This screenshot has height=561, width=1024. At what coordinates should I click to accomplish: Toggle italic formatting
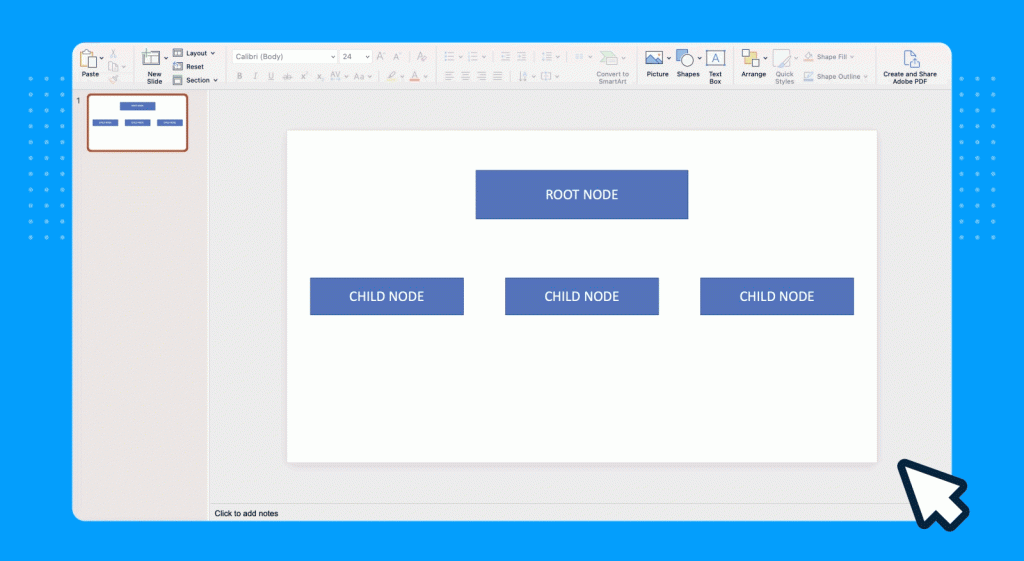click(x=255, y=76)
